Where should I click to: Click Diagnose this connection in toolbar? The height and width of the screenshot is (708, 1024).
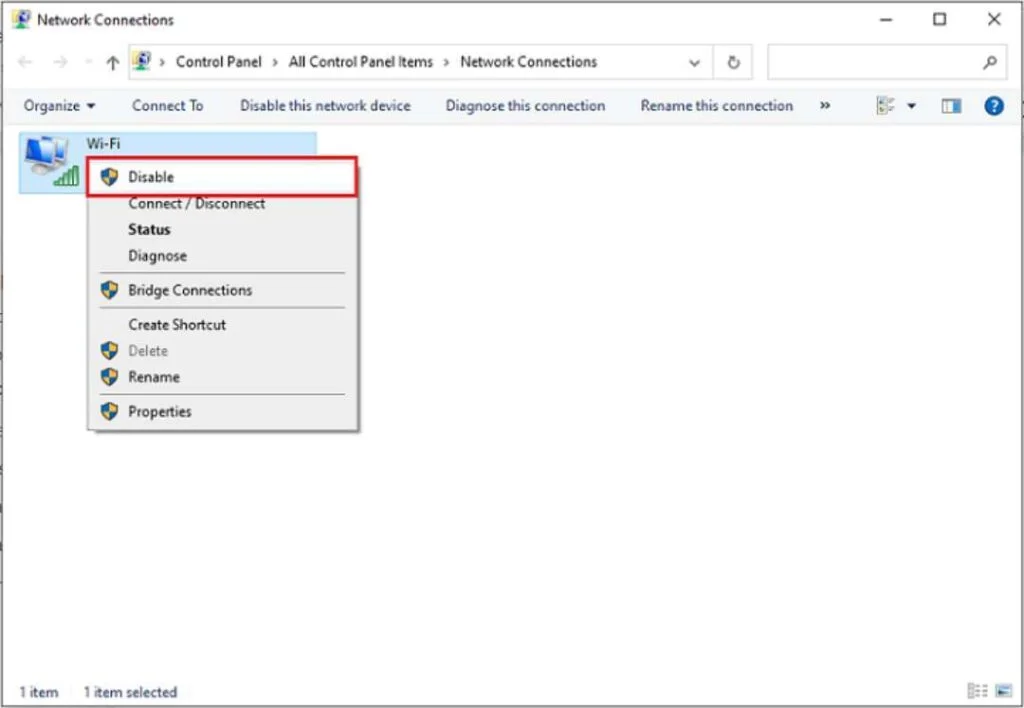[525, 106]
